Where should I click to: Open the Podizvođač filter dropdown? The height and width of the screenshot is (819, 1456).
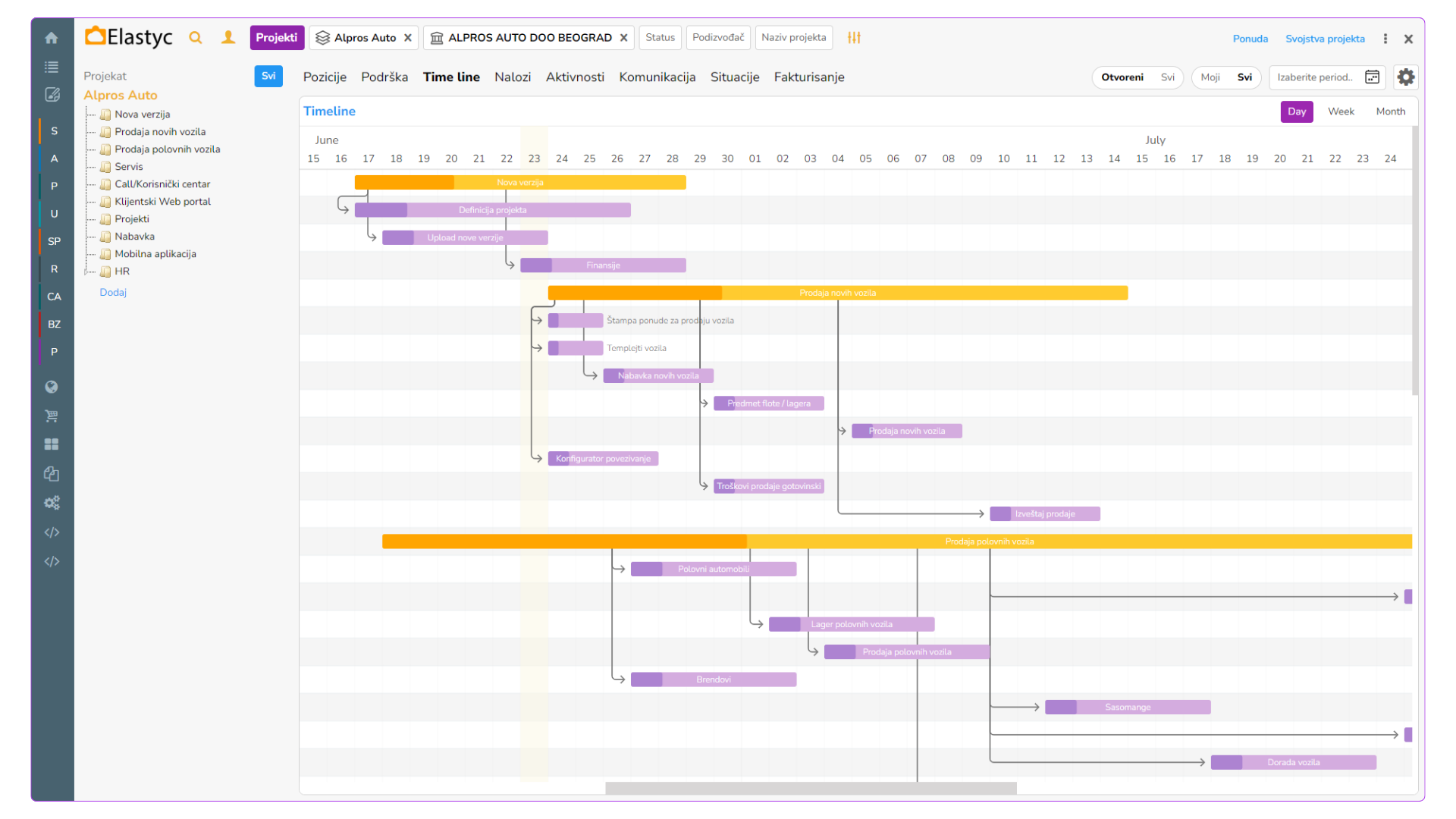[717, 38]
